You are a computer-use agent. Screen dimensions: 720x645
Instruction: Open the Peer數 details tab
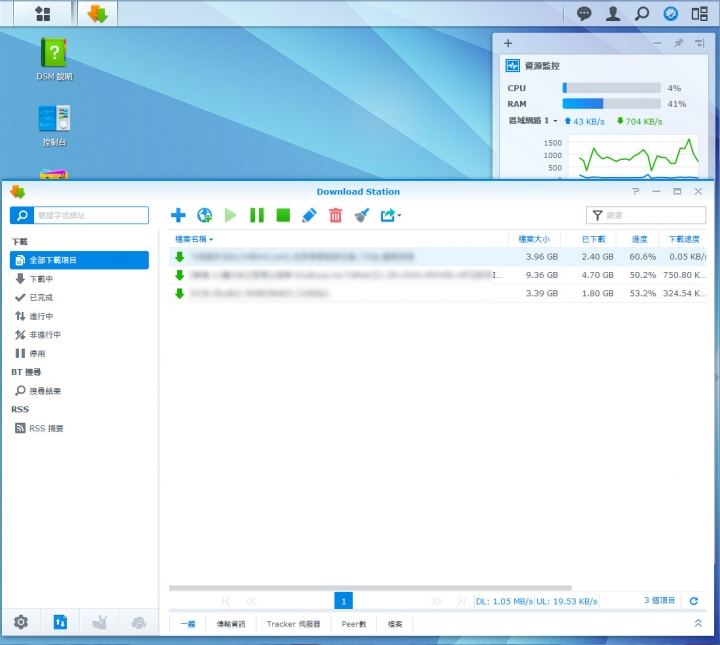coord(354,624)
